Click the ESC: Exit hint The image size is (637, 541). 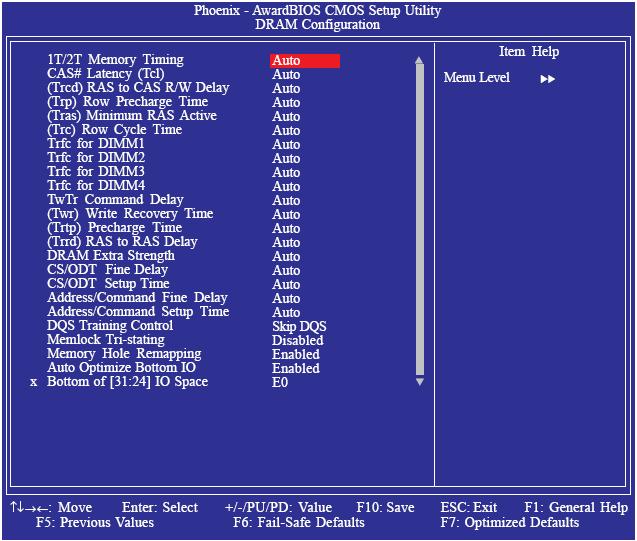[469, 507]
